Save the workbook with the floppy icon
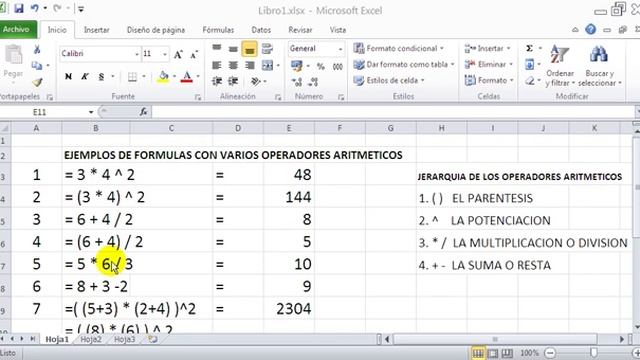This screenshot has width=640, height=360. (19, 8)
